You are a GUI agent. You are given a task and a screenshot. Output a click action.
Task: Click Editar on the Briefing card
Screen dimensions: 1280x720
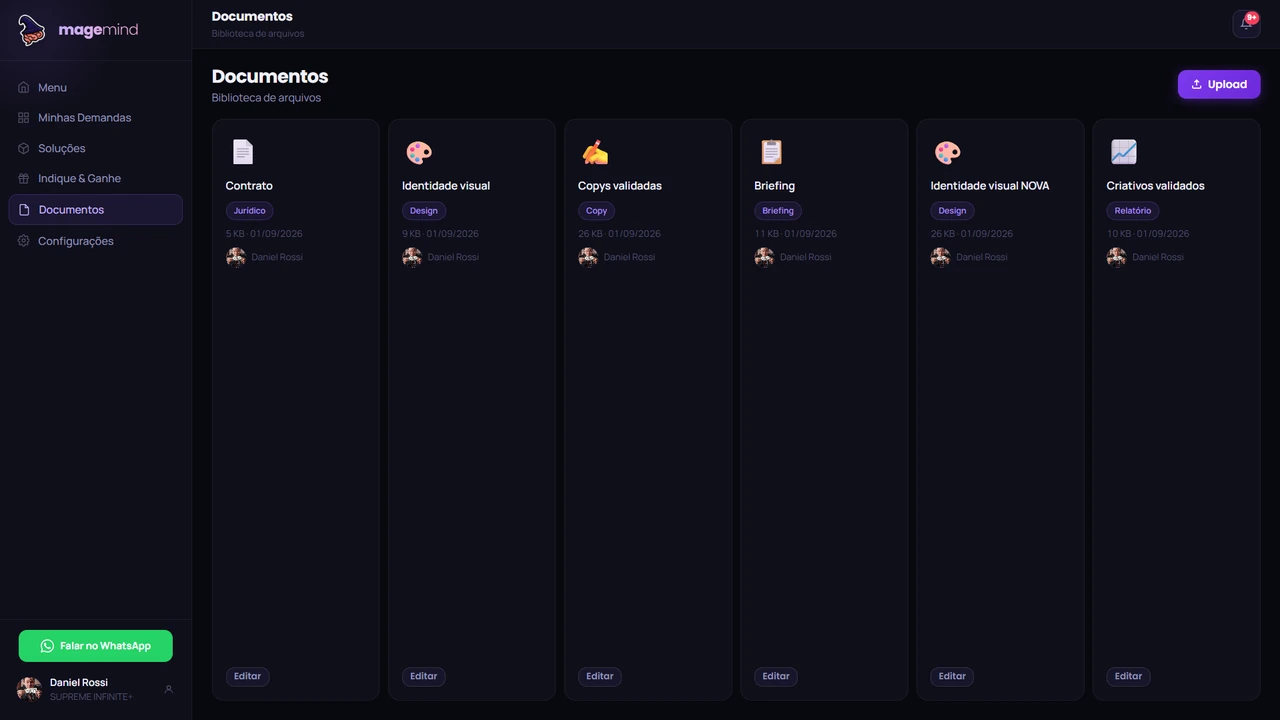776,677
